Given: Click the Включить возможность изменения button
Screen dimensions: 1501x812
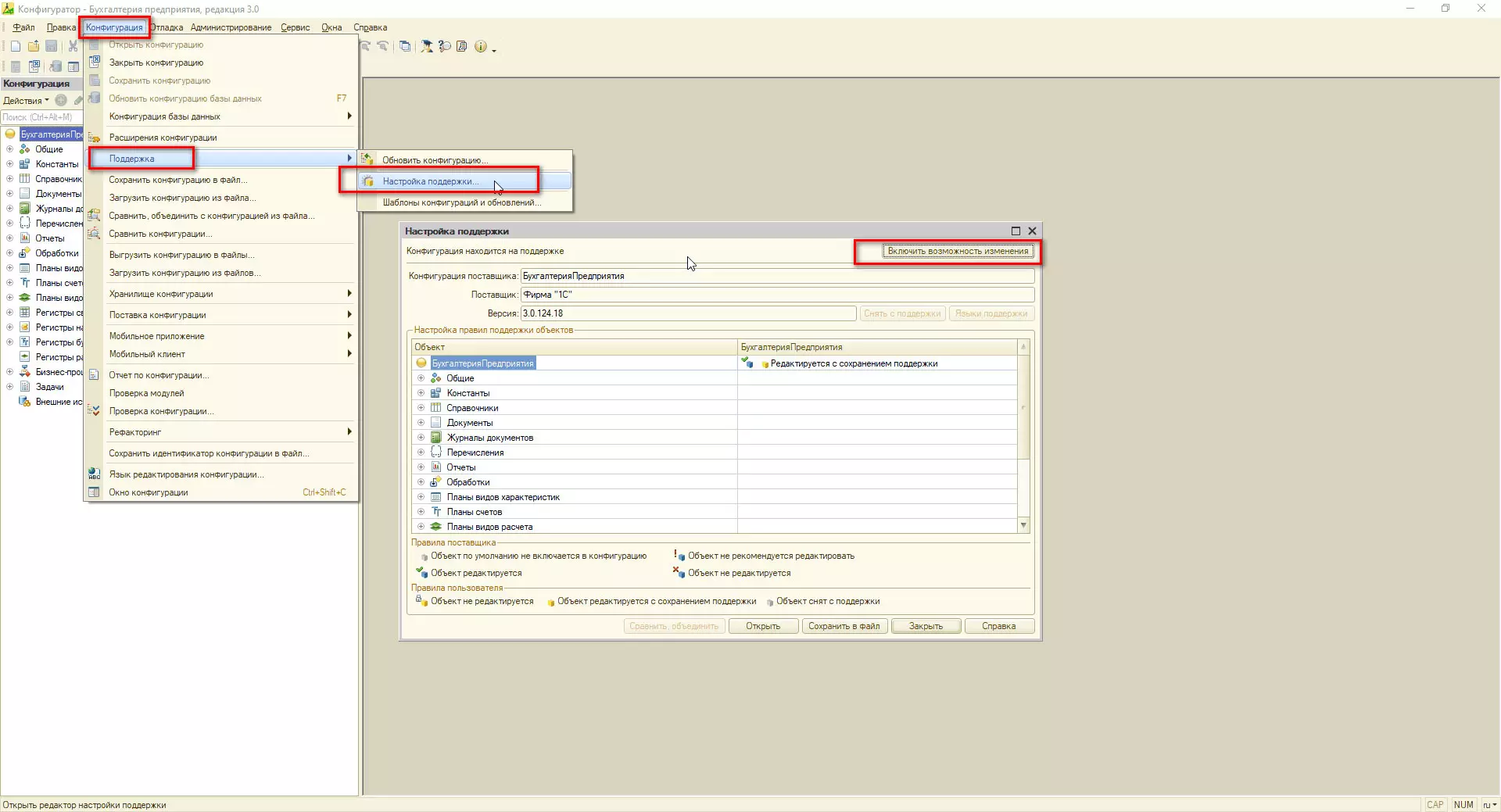Looking at the screenshot, I should click(958, 251).
